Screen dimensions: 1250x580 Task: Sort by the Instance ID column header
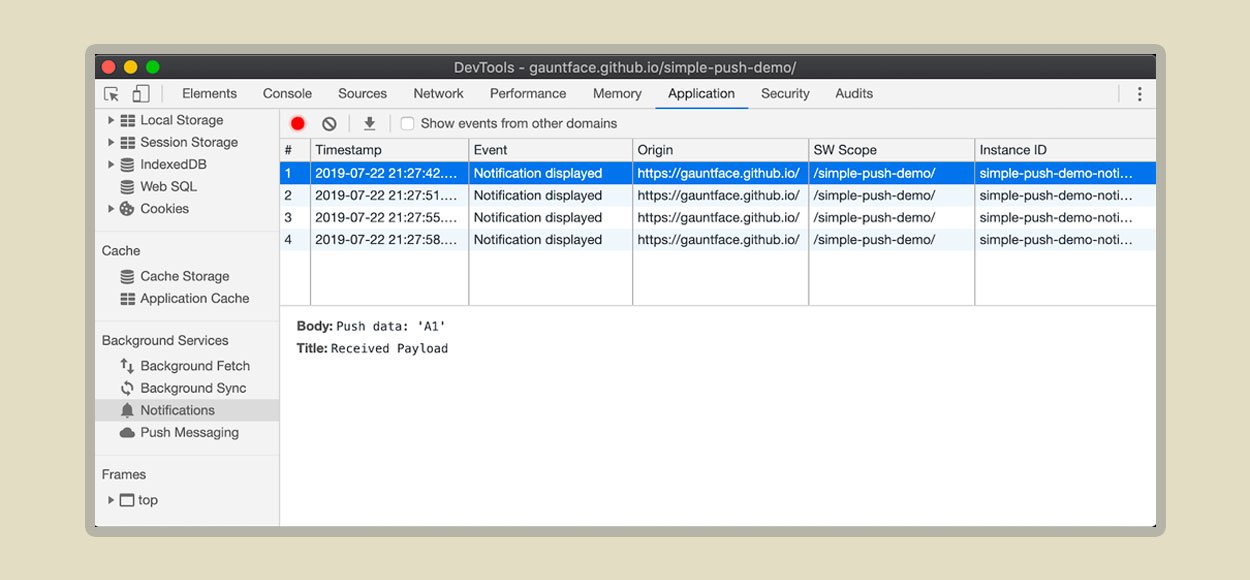pos(1065,150)
